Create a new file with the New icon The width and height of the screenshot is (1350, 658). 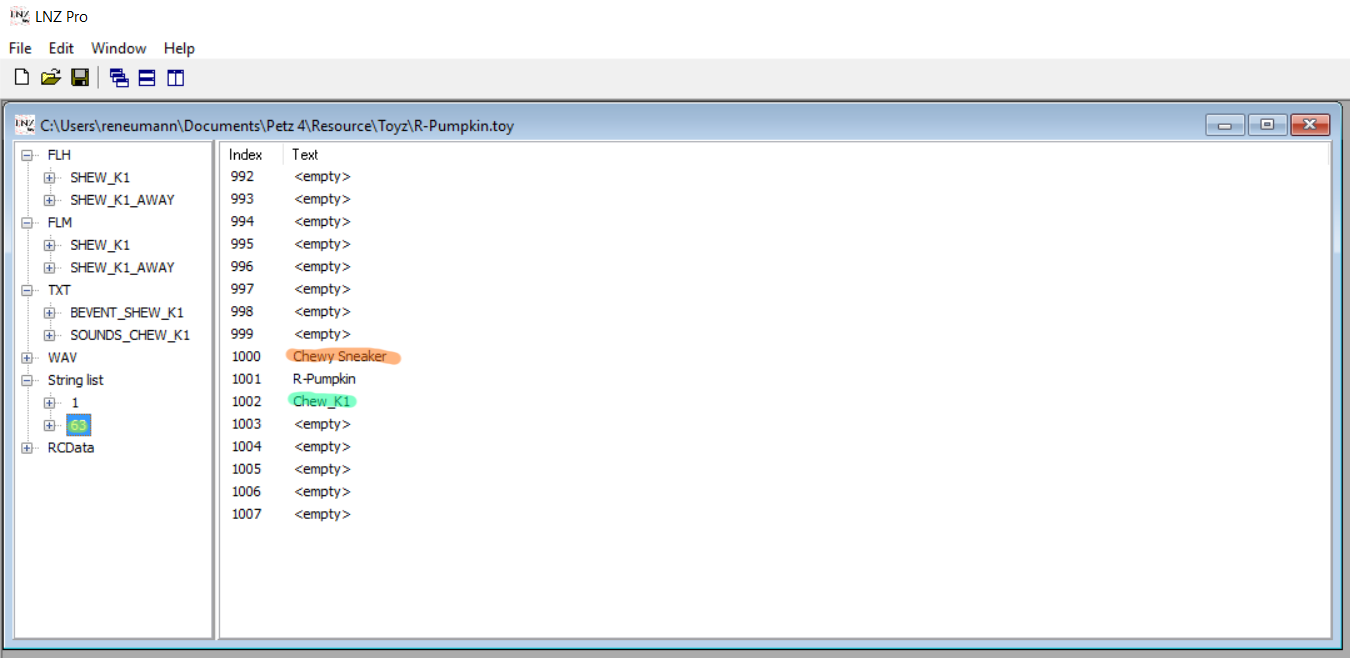pyautogui.click(x=21, y=78)
